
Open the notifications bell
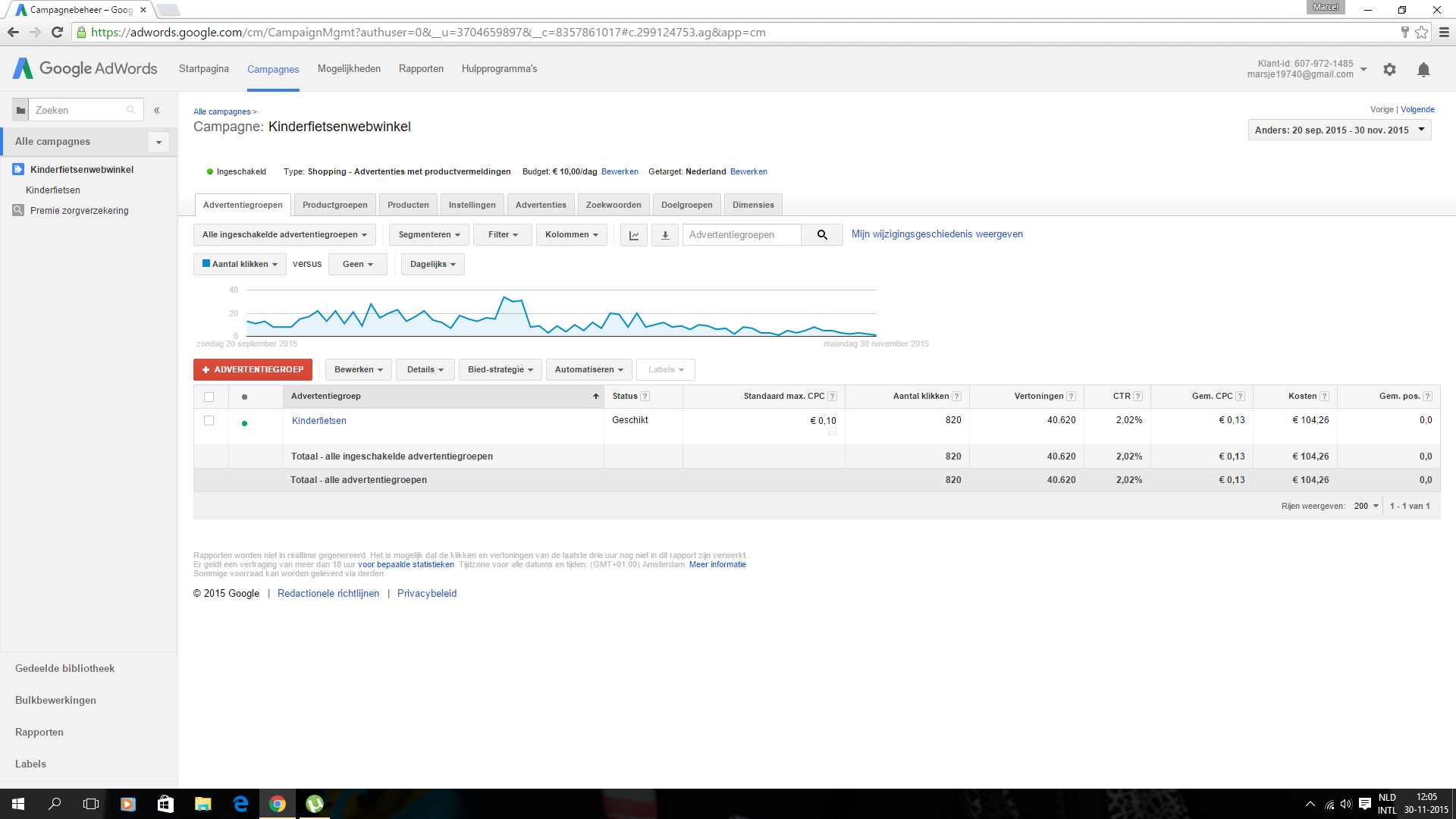(1423, 69)
